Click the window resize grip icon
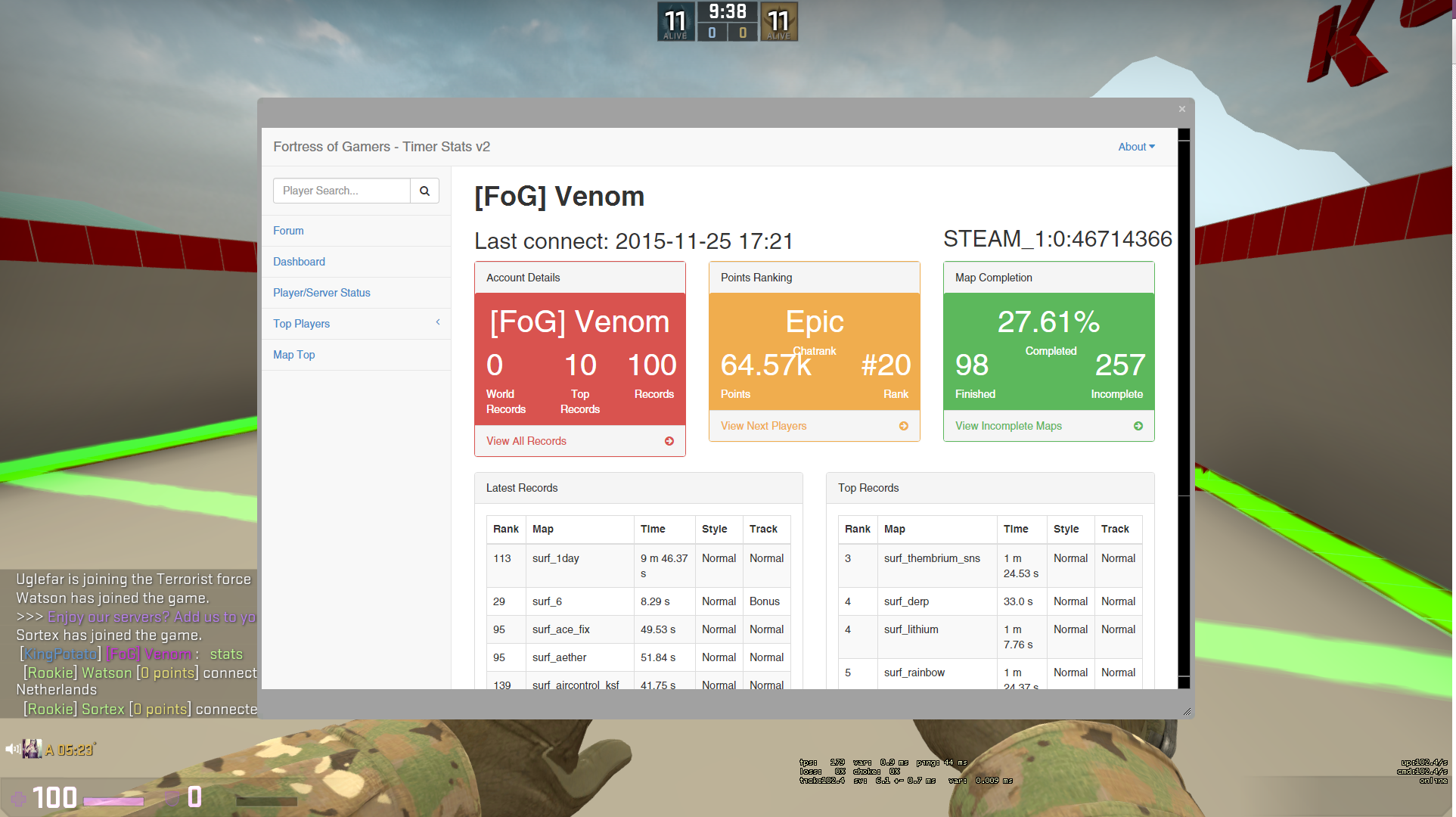 (x=1187, y=711)
